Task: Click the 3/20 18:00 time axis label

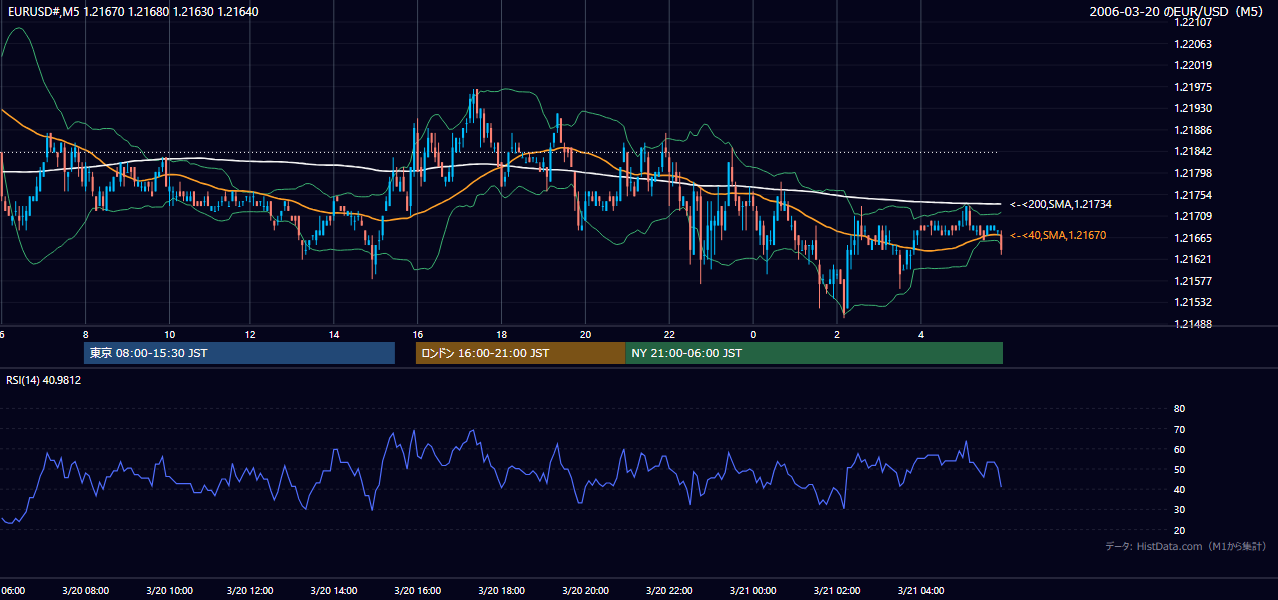Action: (x=503, y=590)
